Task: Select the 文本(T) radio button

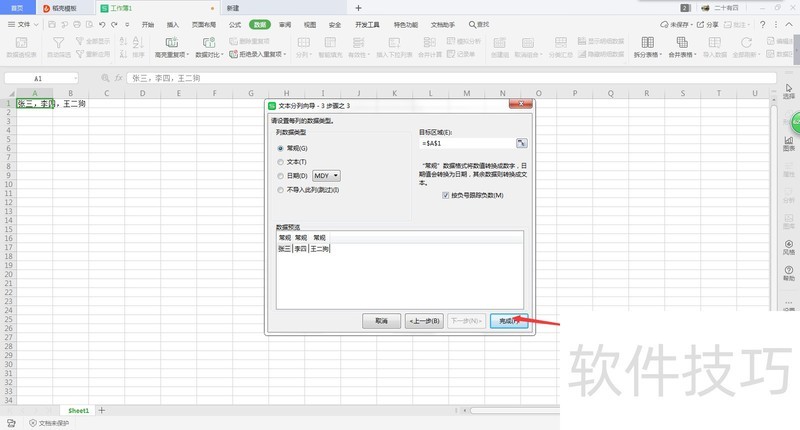Action: pyautogui.click(x=281, y=162)
